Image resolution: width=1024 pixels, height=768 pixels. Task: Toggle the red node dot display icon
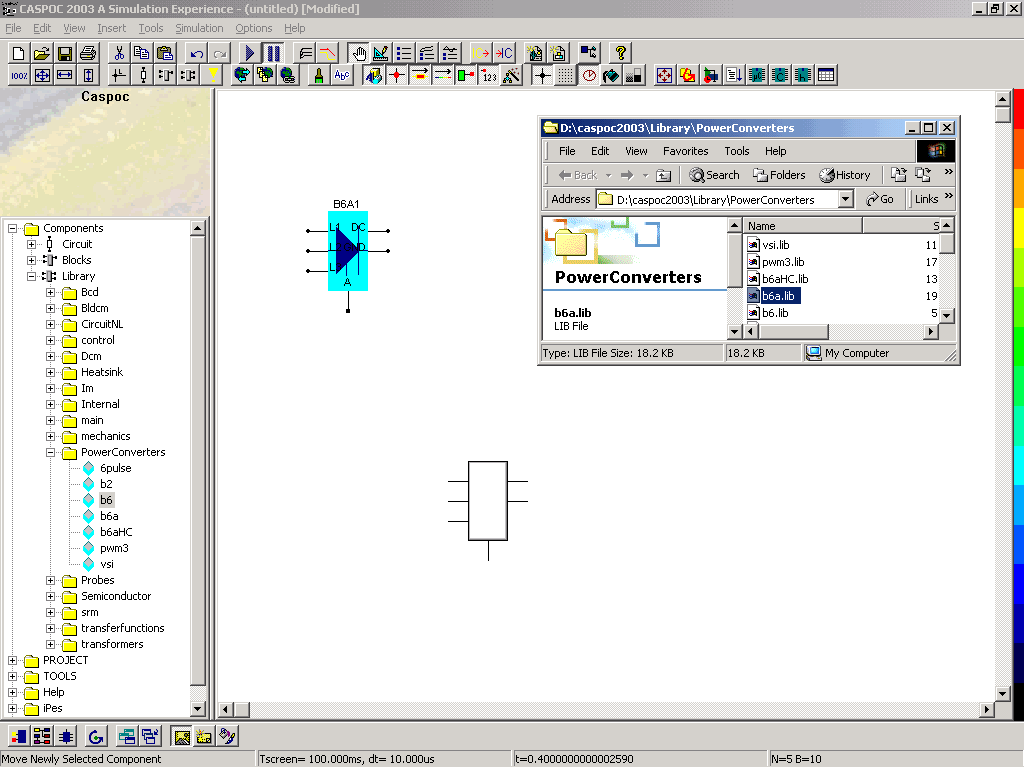(x=396, y=76)
